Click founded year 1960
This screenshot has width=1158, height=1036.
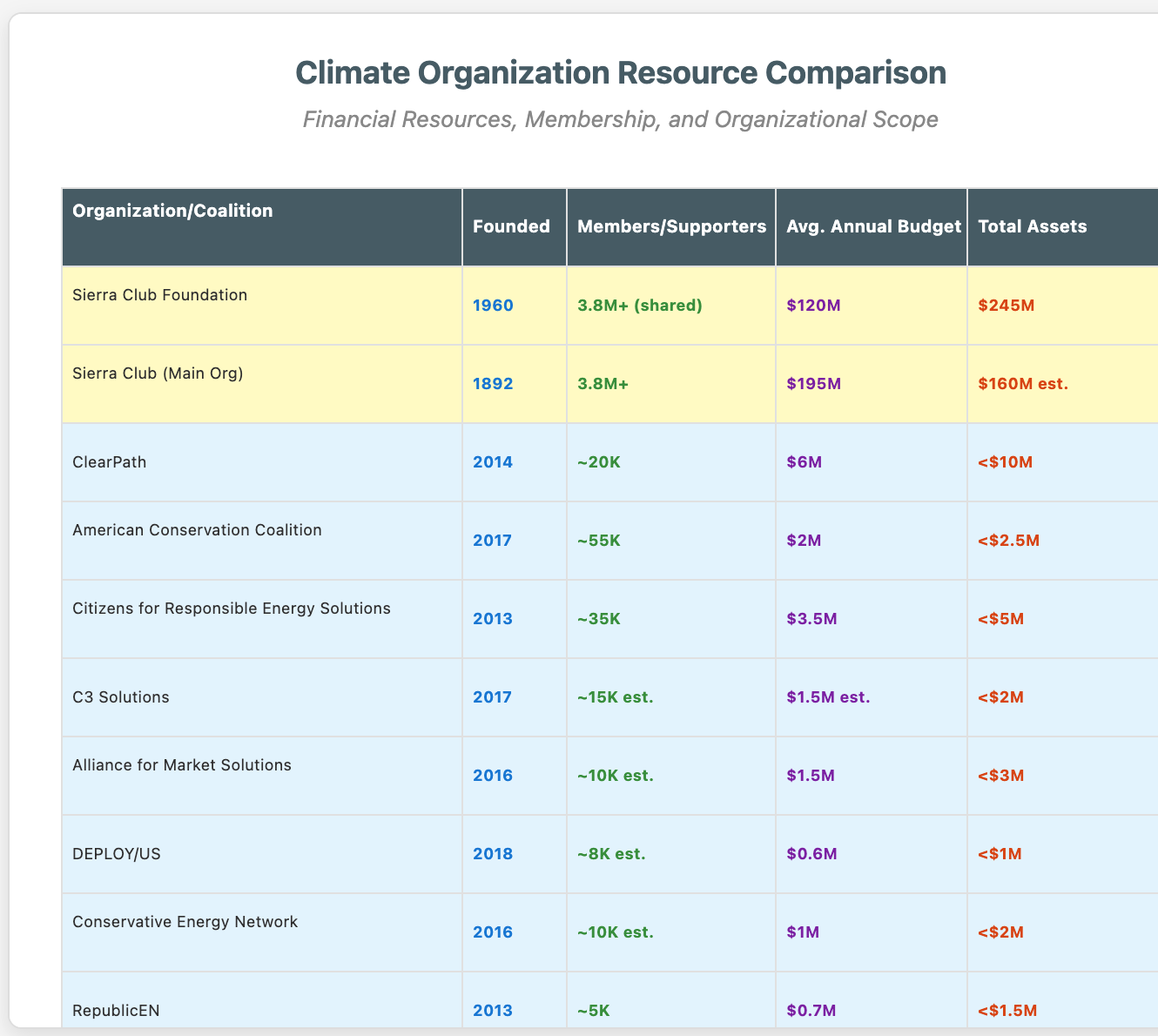(493, 306)
